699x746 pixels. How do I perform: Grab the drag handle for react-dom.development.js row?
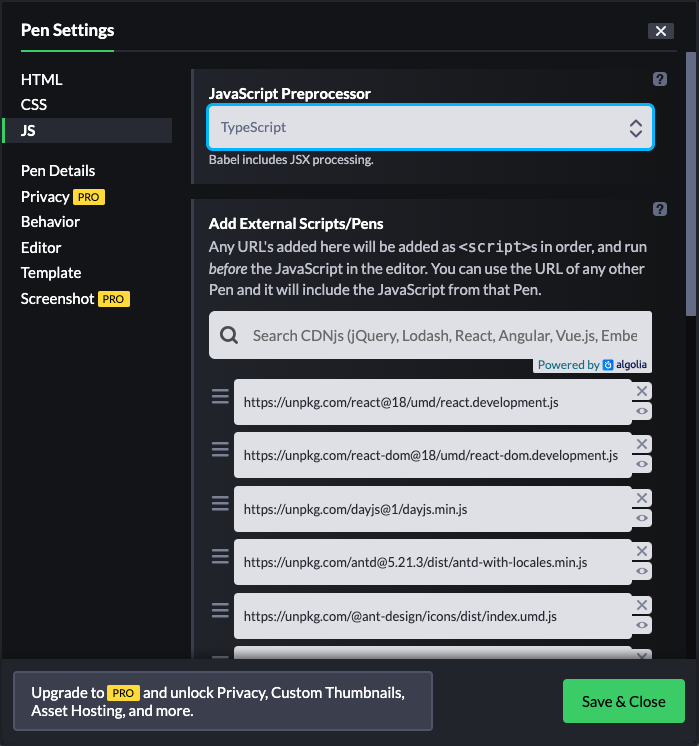220,449
